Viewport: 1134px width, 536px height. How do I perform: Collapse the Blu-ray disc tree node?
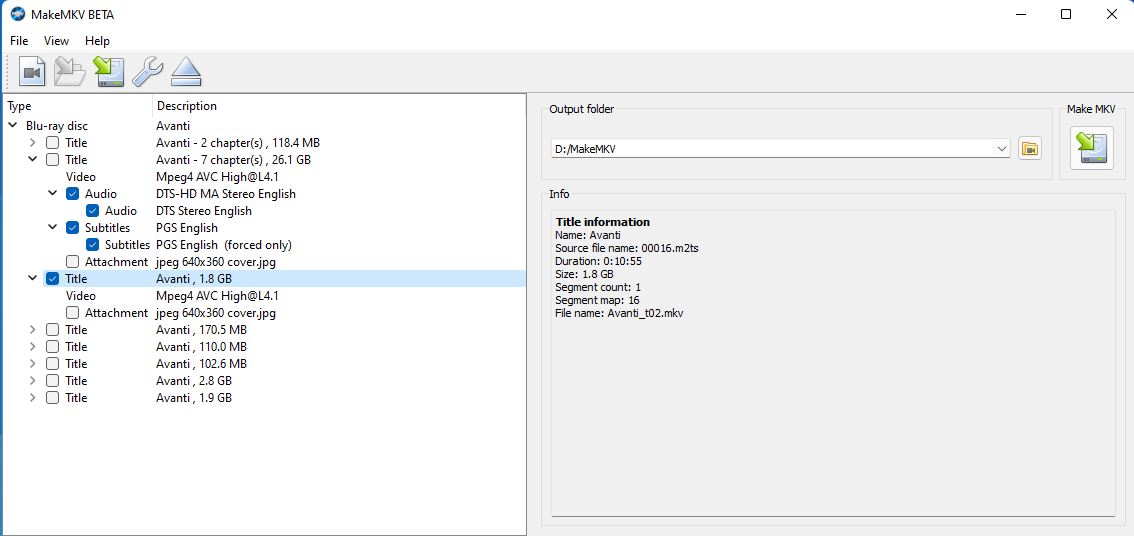pyautogui.click(x=13, y=126)
